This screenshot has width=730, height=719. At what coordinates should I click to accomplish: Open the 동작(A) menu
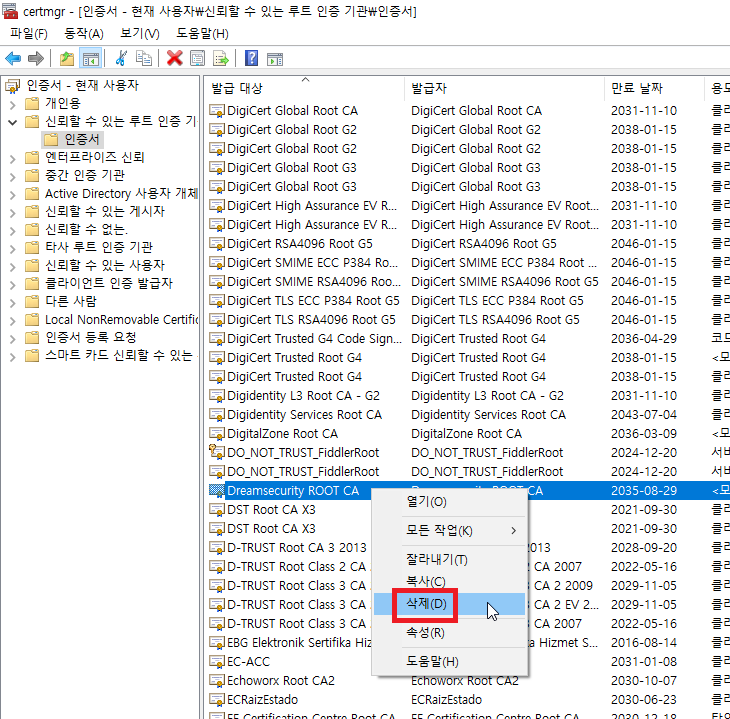click(x=84, y=34)
